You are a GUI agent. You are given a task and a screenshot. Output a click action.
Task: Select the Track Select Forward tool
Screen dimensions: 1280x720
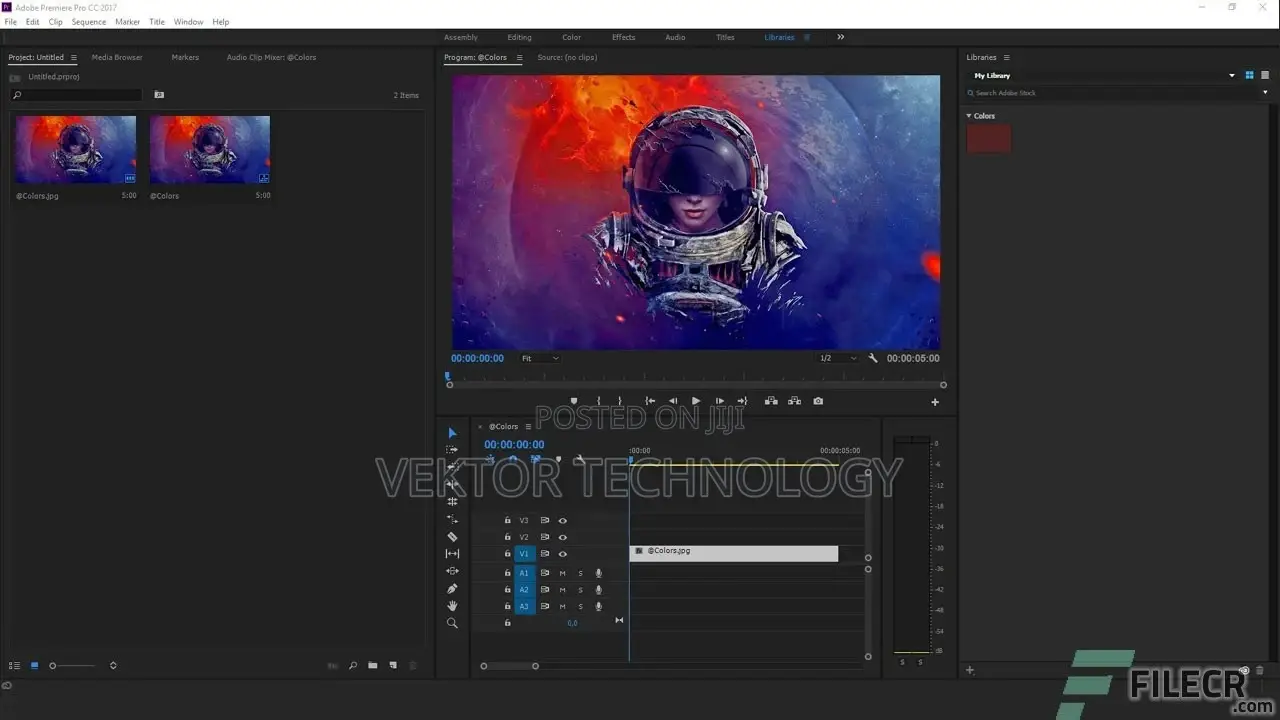[452, 450]
